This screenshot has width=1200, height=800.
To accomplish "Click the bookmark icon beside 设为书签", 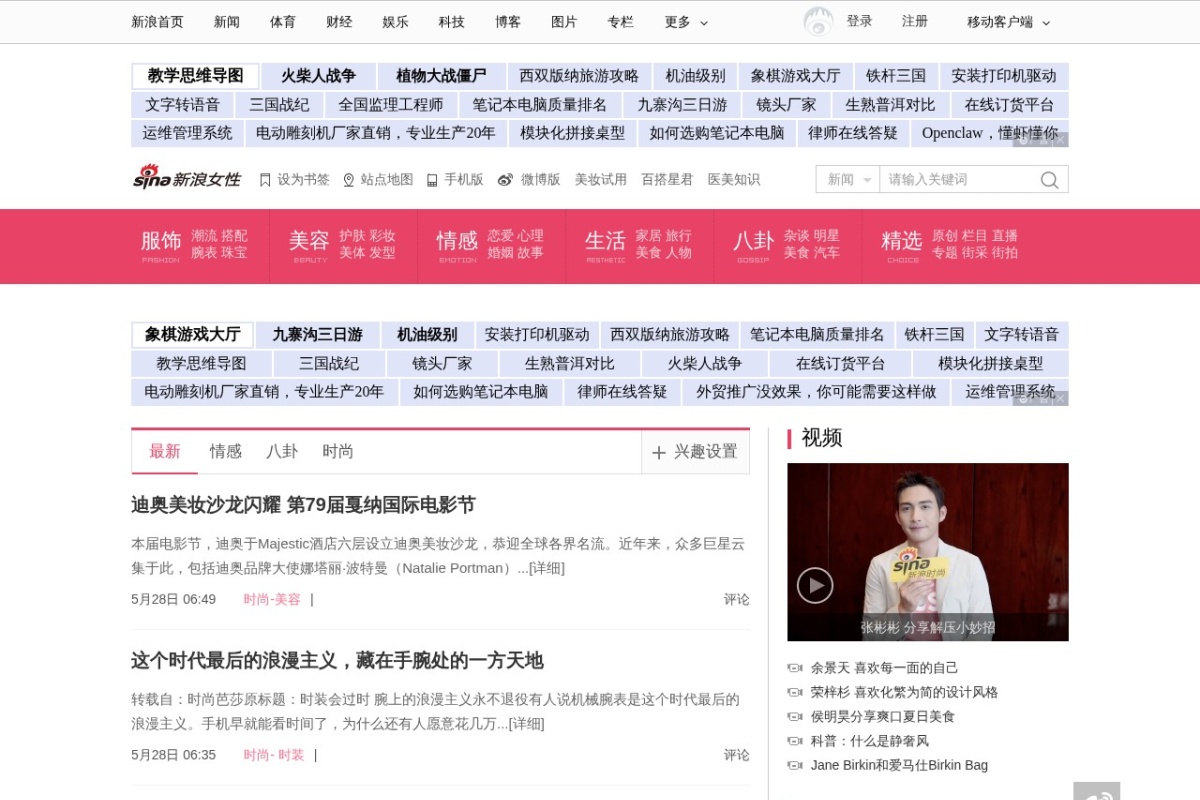I will tap(265, 180).
